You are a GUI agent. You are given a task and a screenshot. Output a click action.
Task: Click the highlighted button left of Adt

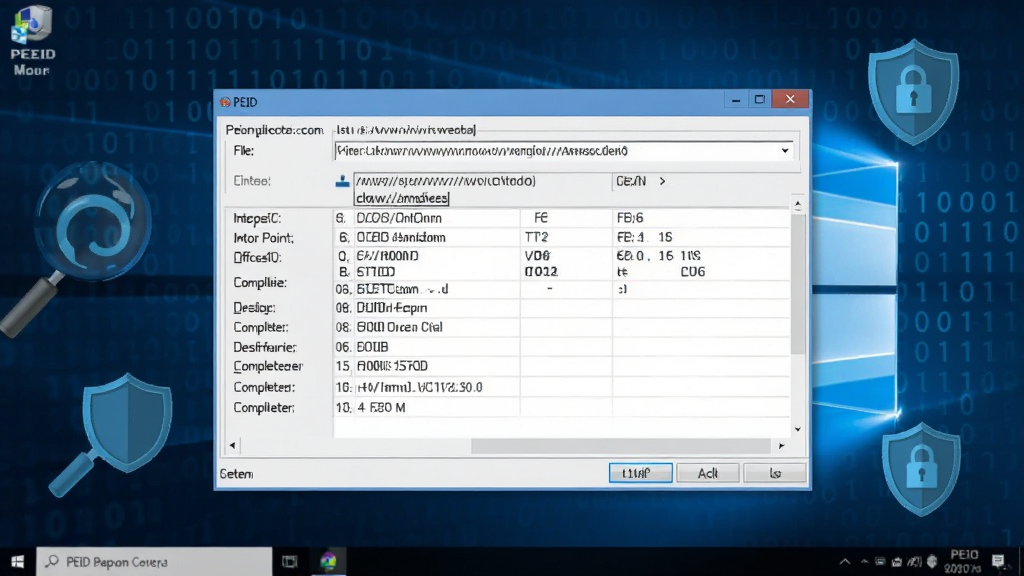tap(640, 473)
